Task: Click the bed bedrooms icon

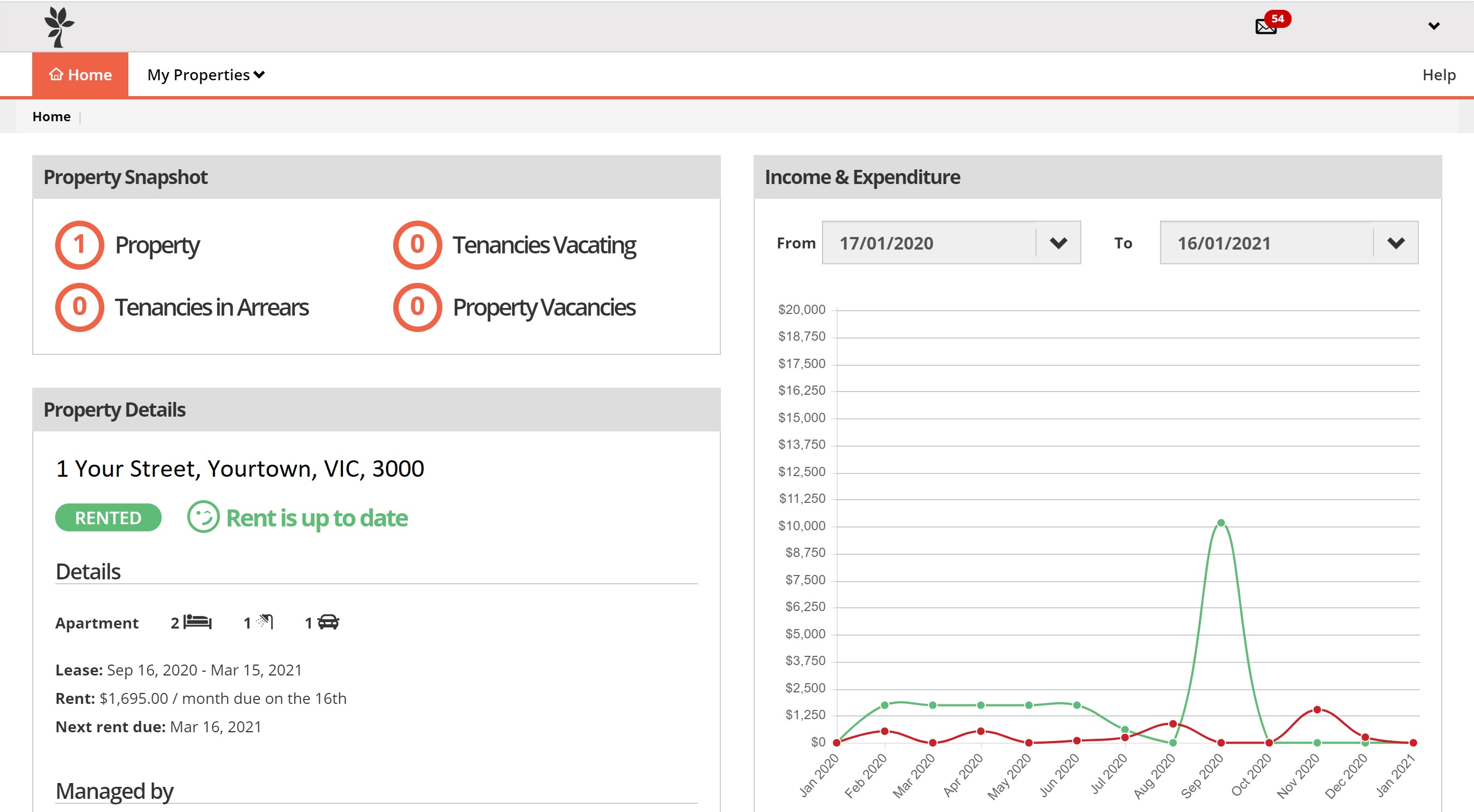Action: (197, 622)
